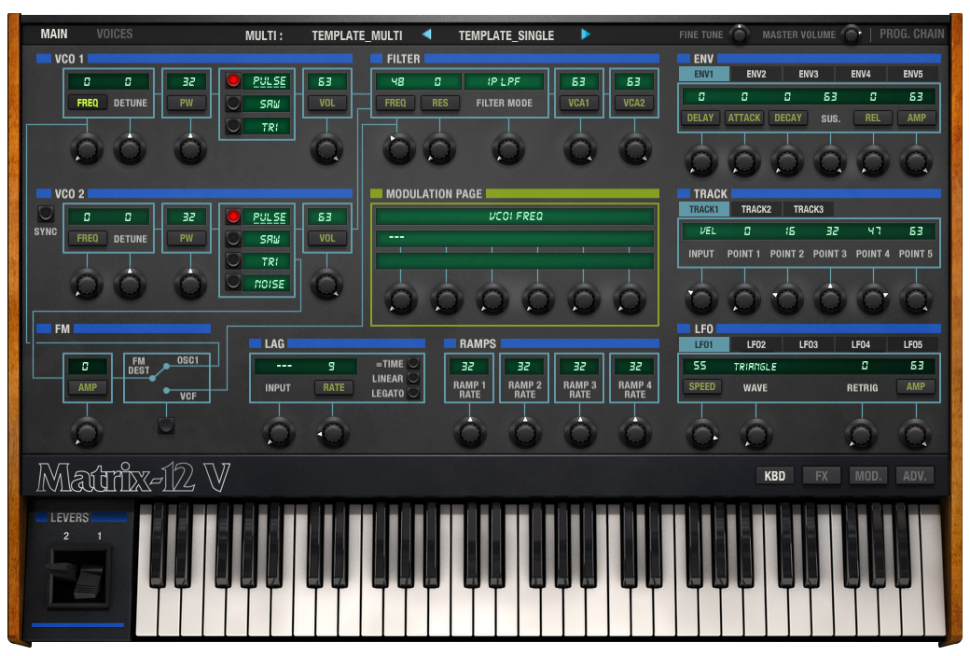The image size is (970, 656).
Task: Enable LAG LEGATO option
Action: 413,393
